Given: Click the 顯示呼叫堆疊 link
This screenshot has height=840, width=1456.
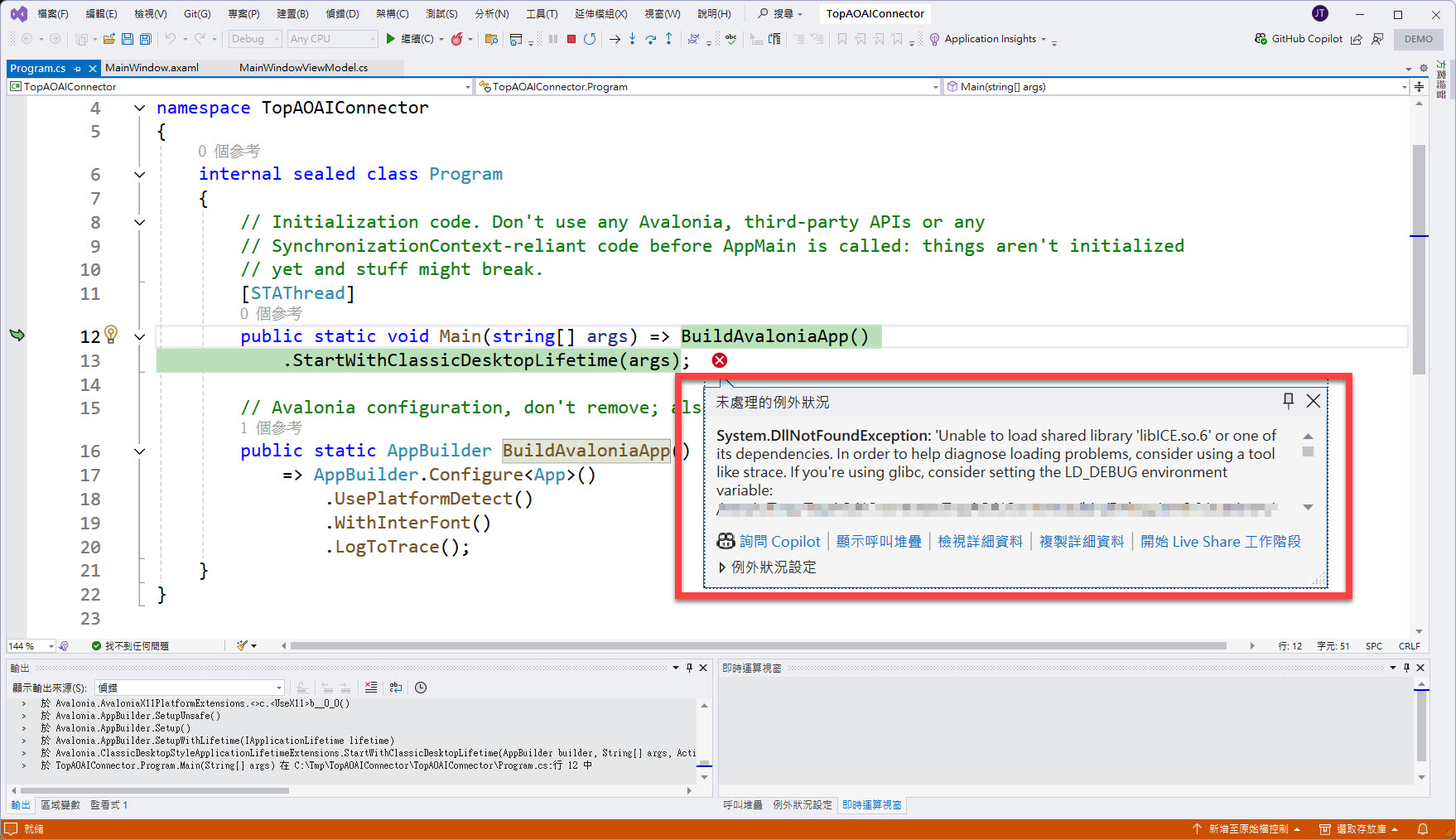Looking at the screenshot, I should (879, 542).
